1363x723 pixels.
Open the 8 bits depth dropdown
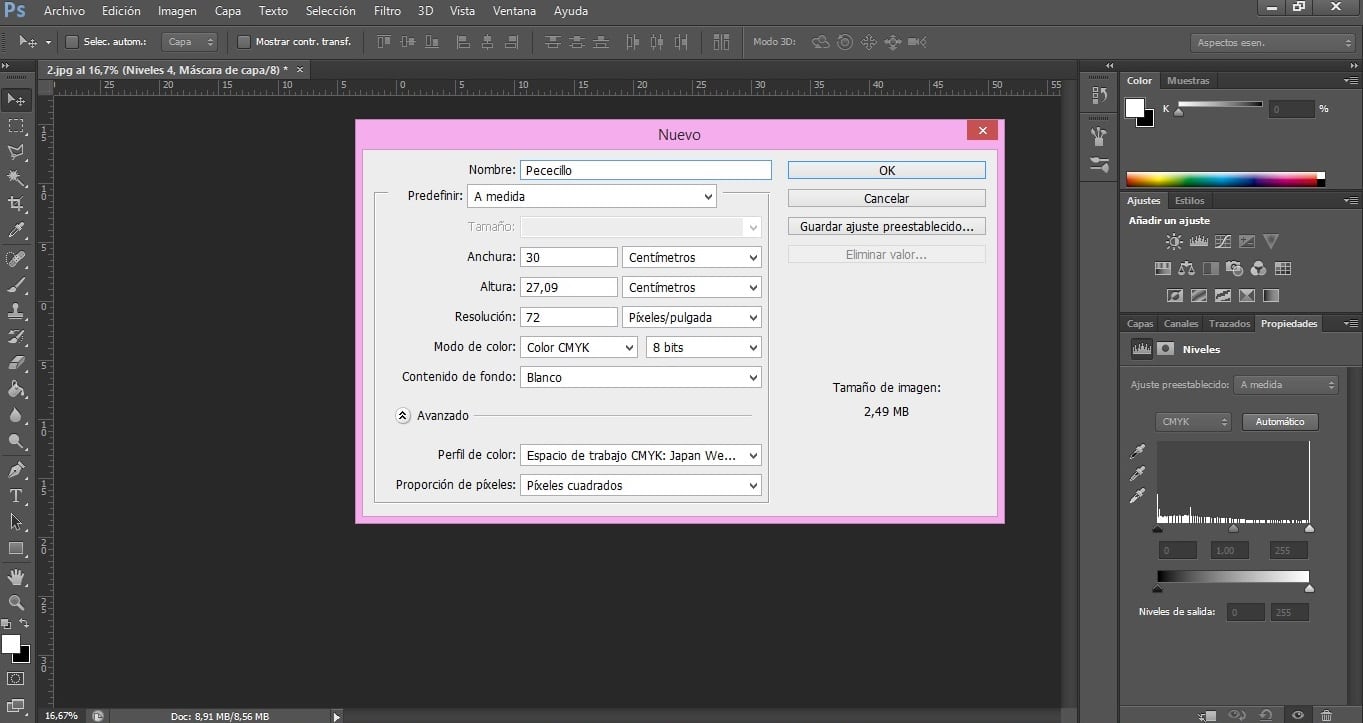click(703, 347)
